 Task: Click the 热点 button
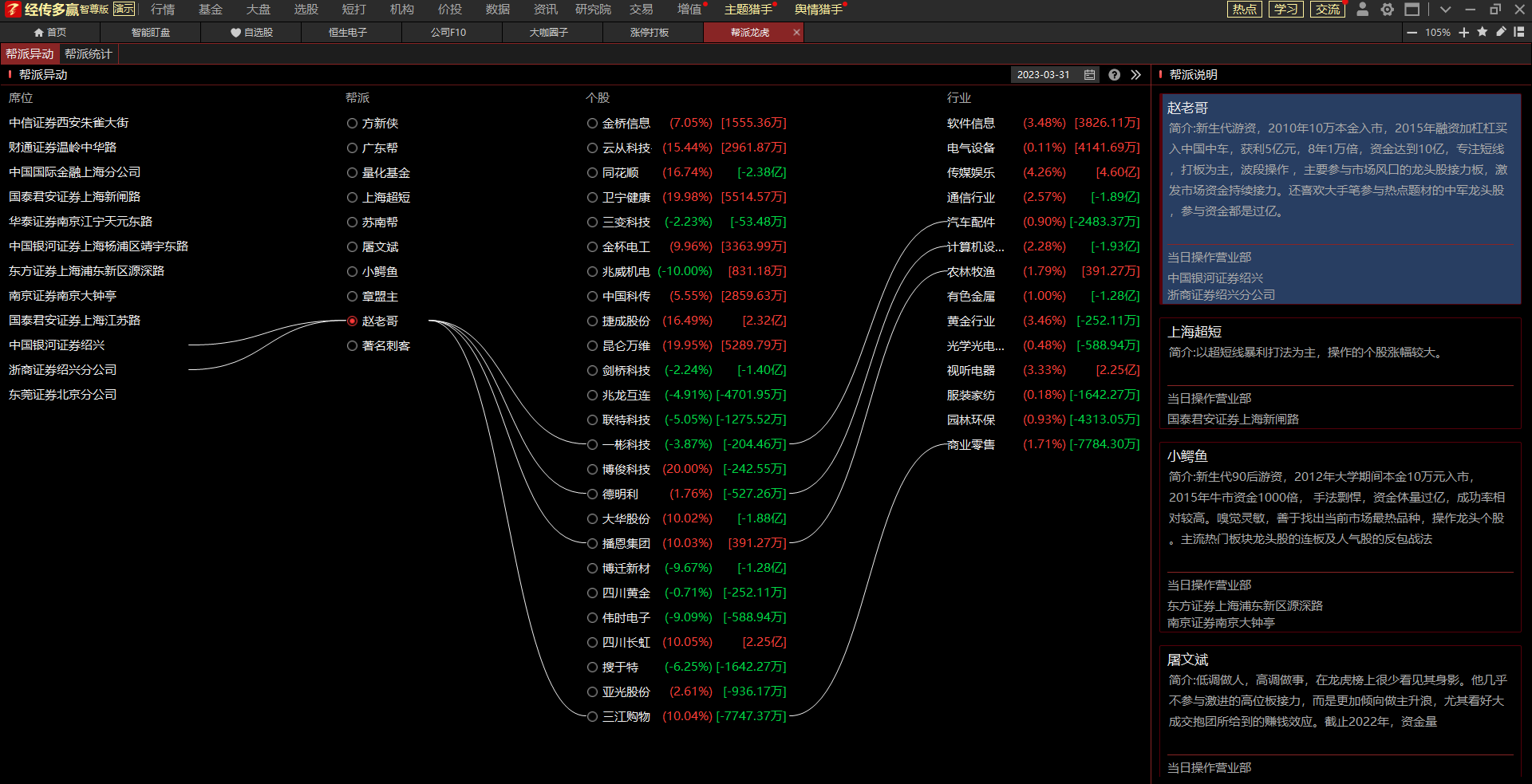pos(1245,10)
